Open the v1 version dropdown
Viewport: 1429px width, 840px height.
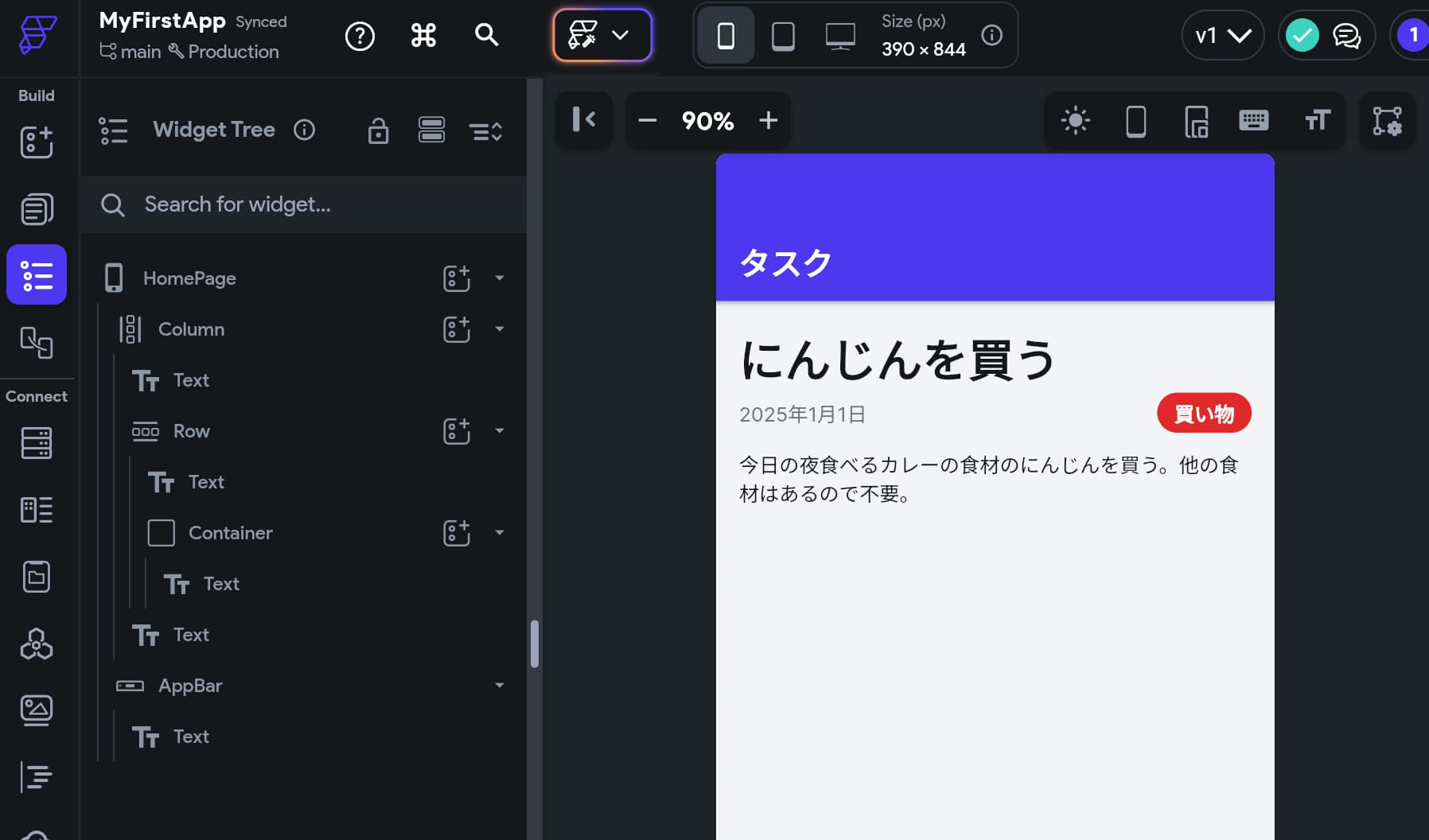1223,35
